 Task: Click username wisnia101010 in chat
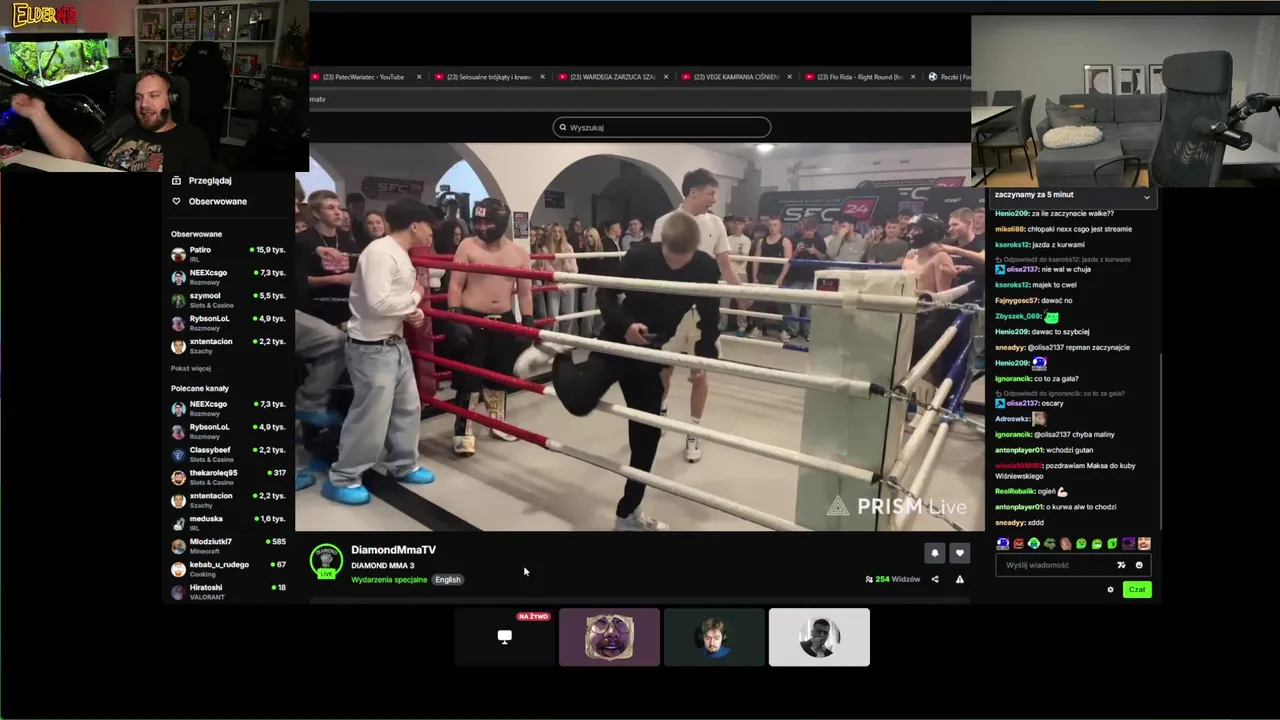coord(1018,466)
